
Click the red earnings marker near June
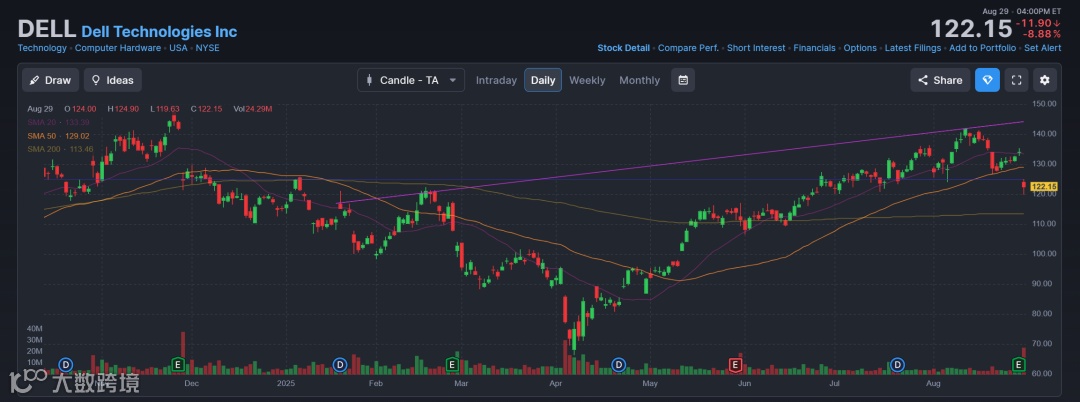(x=736, y=364)
